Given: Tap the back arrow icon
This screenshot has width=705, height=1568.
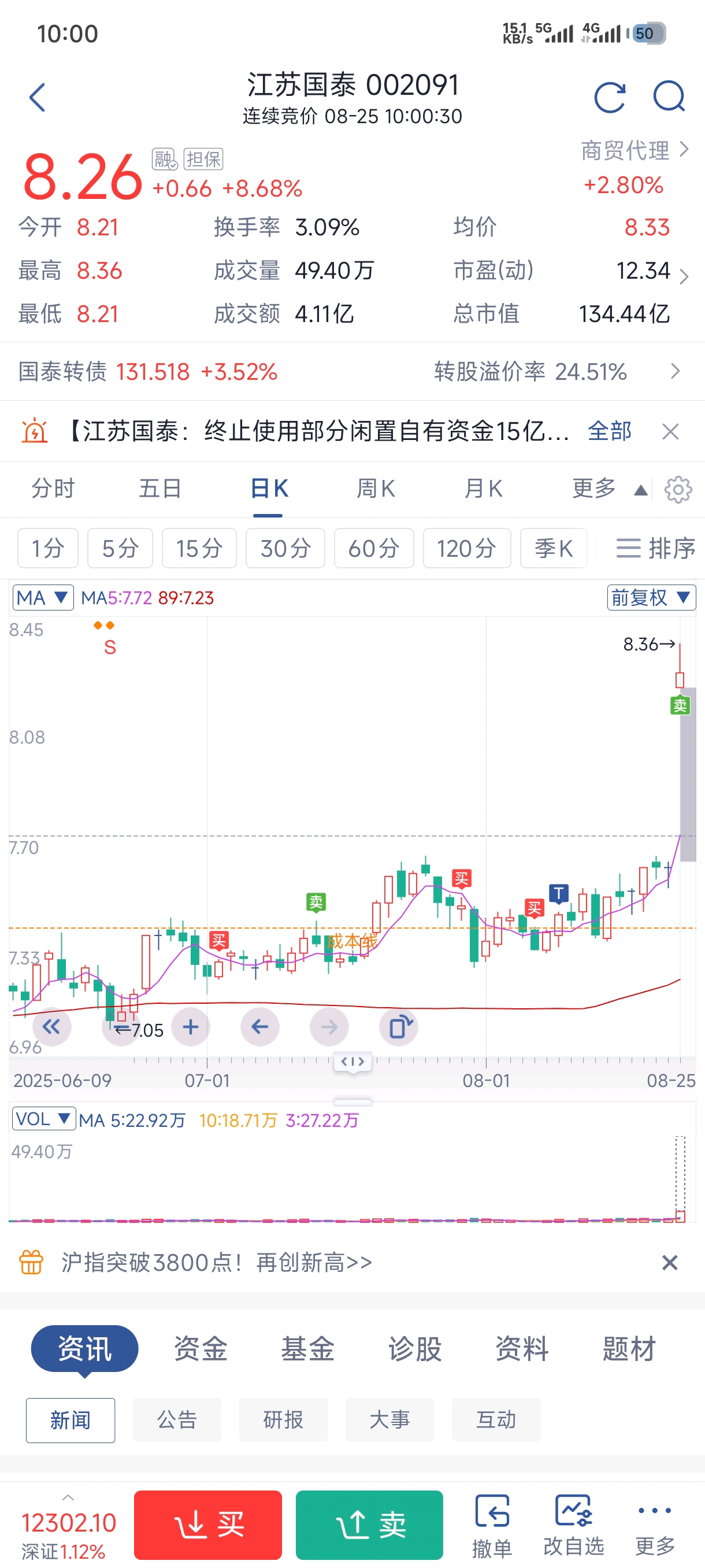Looking at the screenshot, I should pyautogui.click(x=37, y=97).
